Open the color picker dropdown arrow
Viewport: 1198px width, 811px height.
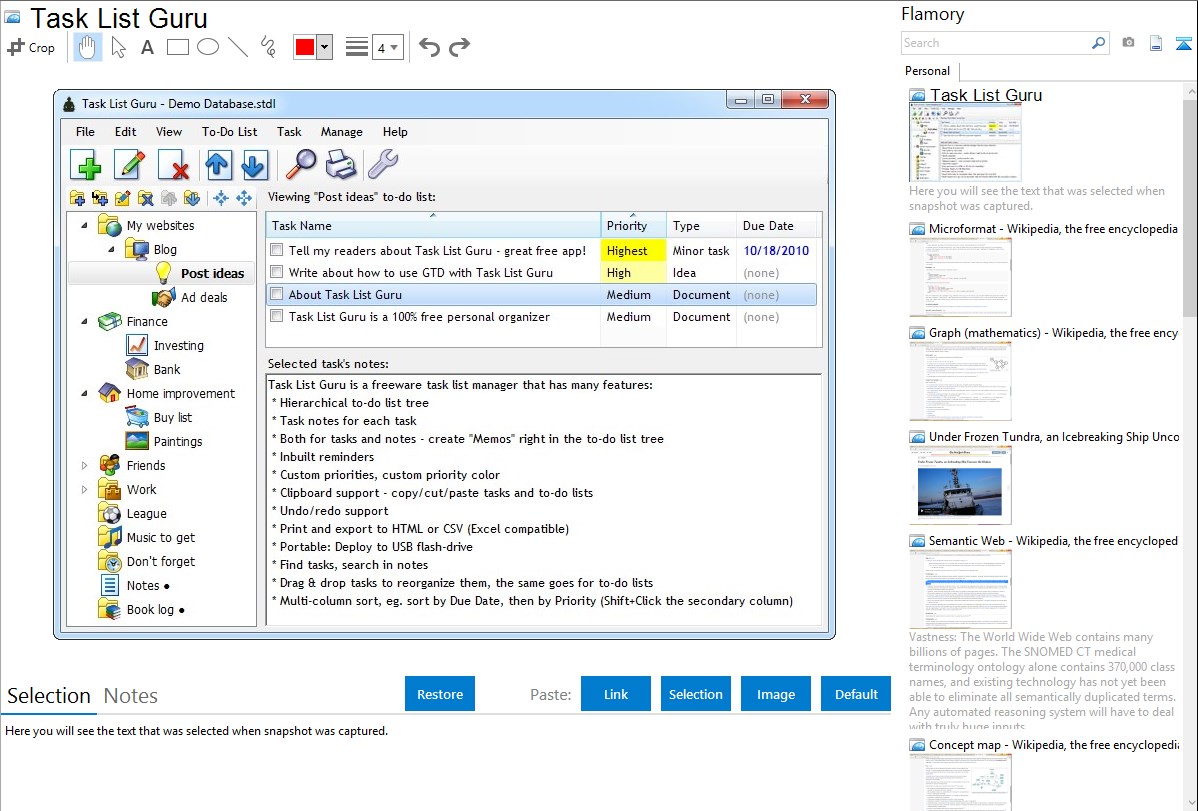click(324, 47)
